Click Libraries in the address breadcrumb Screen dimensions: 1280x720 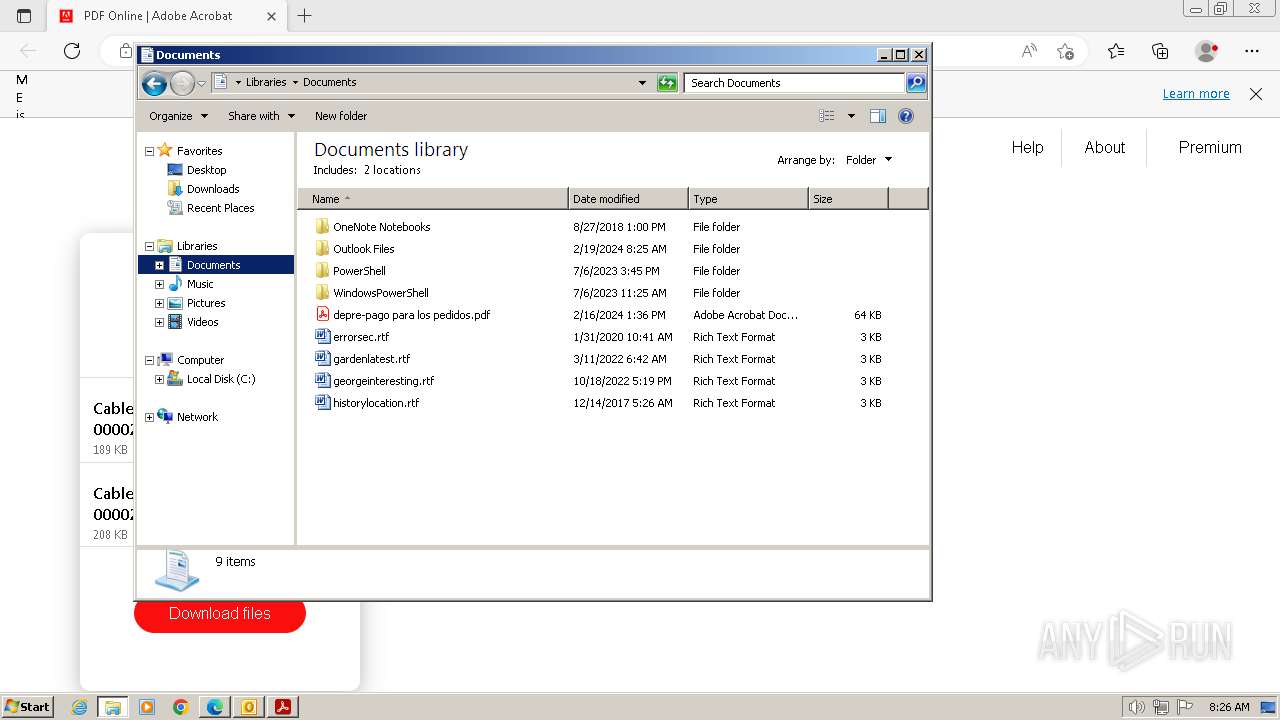266,82
